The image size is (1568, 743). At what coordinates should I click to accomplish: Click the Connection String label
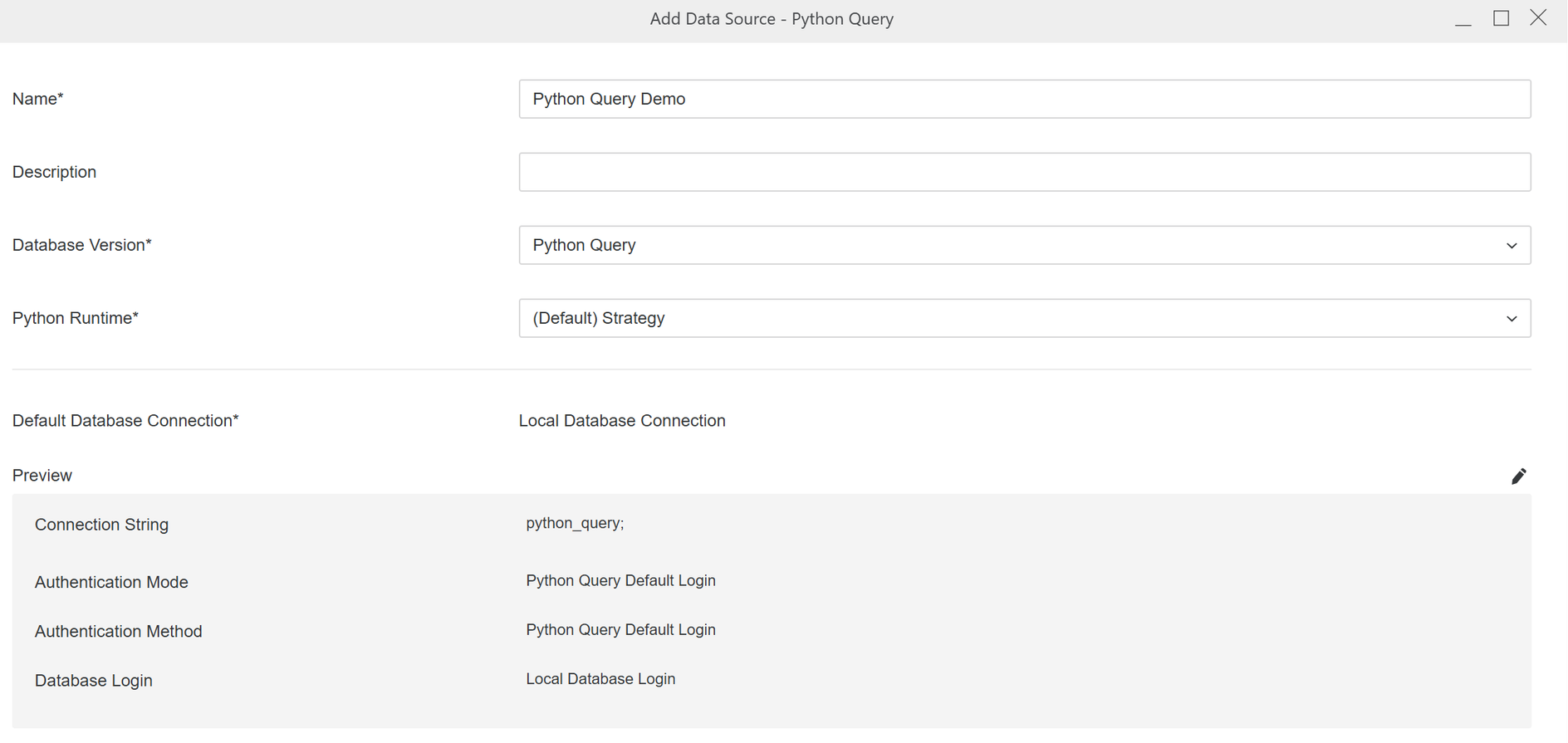(x=101, y=525)
